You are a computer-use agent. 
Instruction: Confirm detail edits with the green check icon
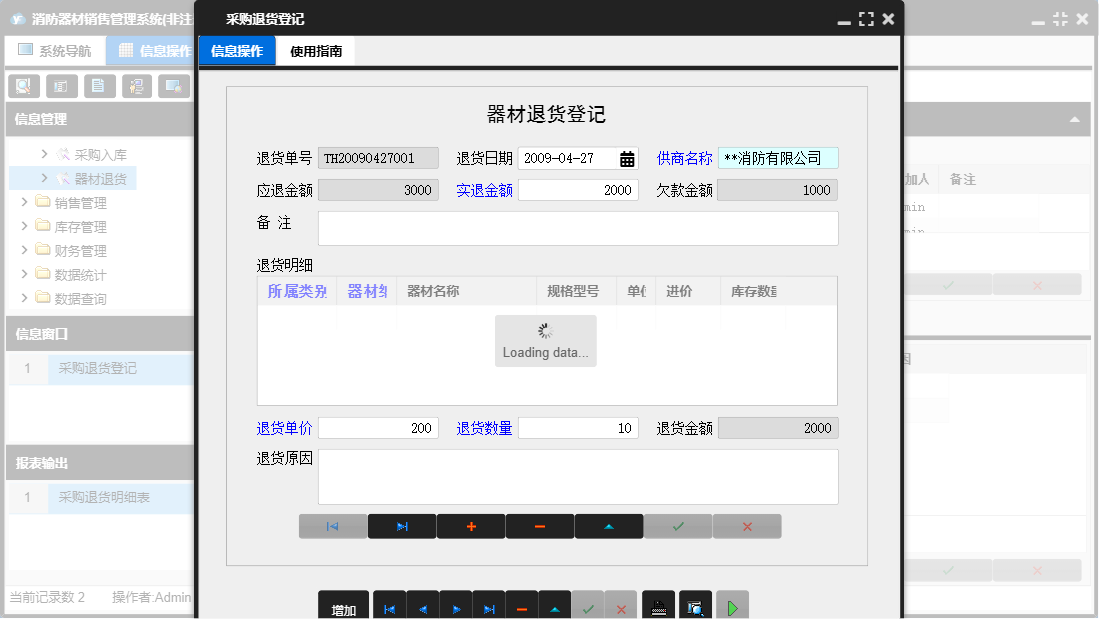tap(678, 526)
